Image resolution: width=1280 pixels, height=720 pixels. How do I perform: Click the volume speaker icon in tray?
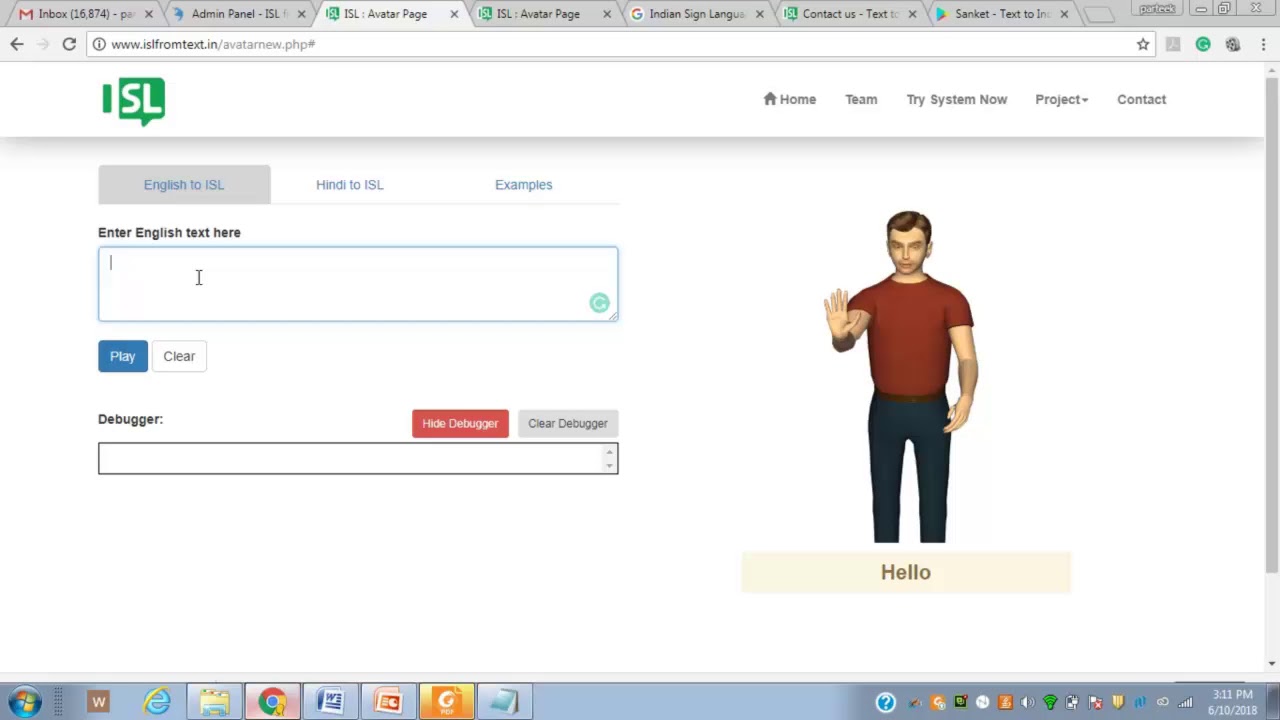click(1028, 702)
